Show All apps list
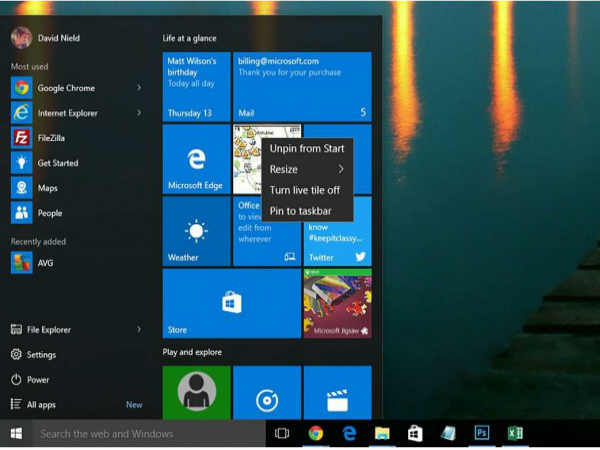This screenshot has width=600, height=450. click(42, 405)
